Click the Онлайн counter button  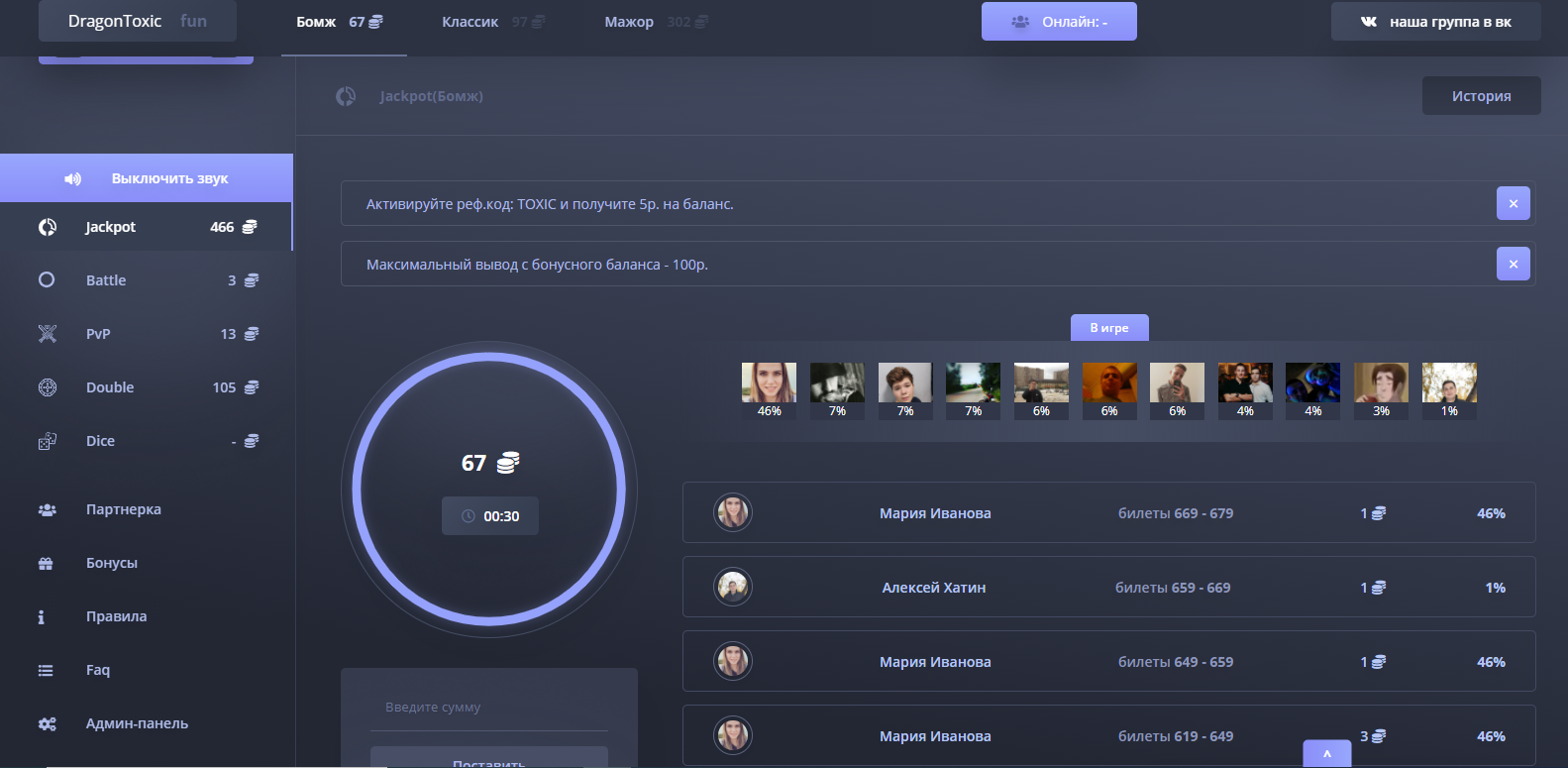click(1059, 22)
